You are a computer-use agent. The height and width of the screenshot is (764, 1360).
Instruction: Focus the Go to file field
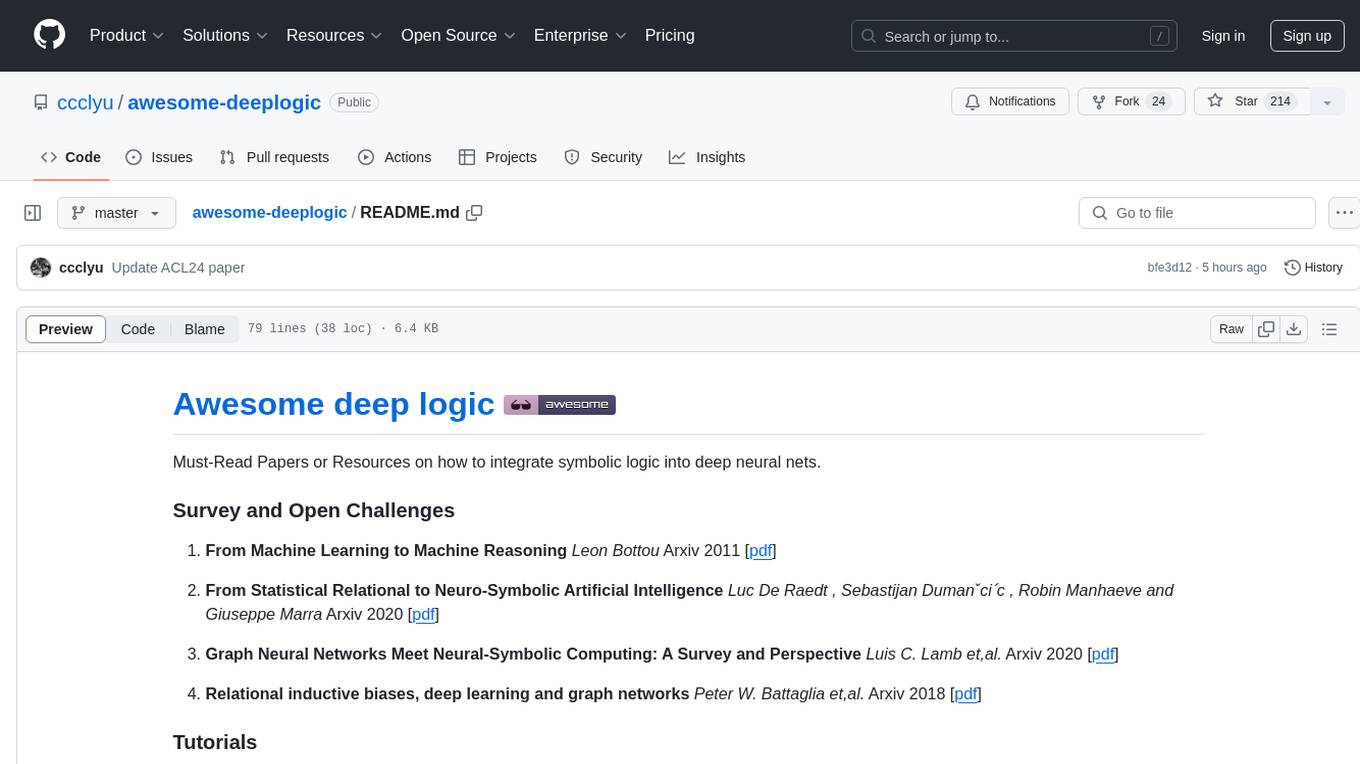pyautogui.click(x=1197, y=213)
